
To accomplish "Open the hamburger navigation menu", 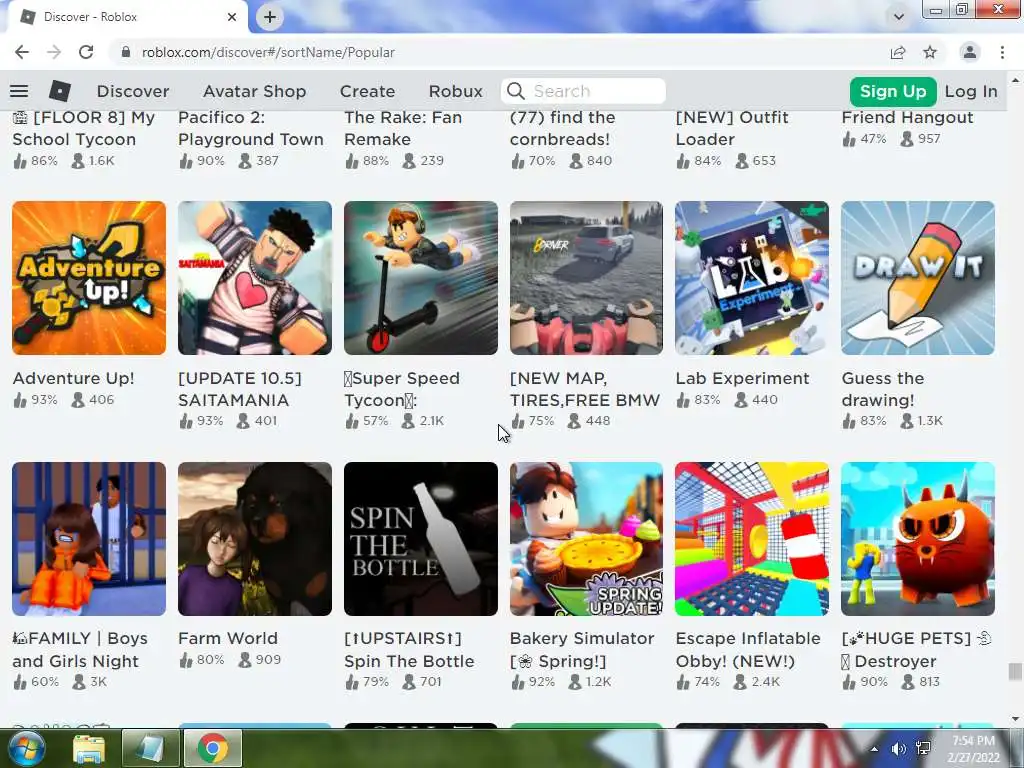I will tap(19, 91).
